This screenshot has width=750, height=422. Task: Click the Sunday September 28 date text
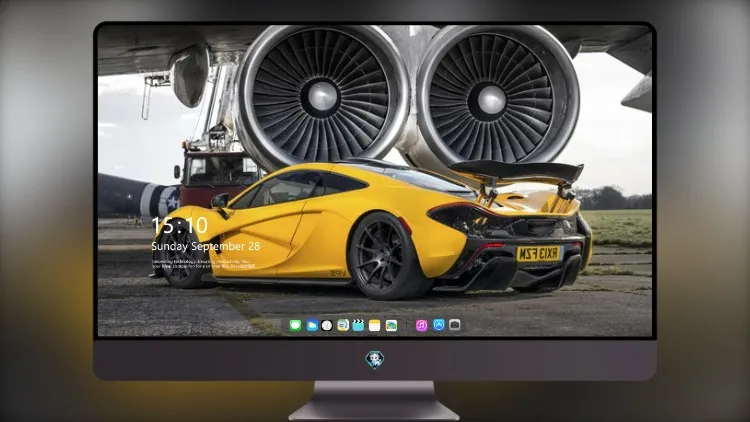point(206,246)
